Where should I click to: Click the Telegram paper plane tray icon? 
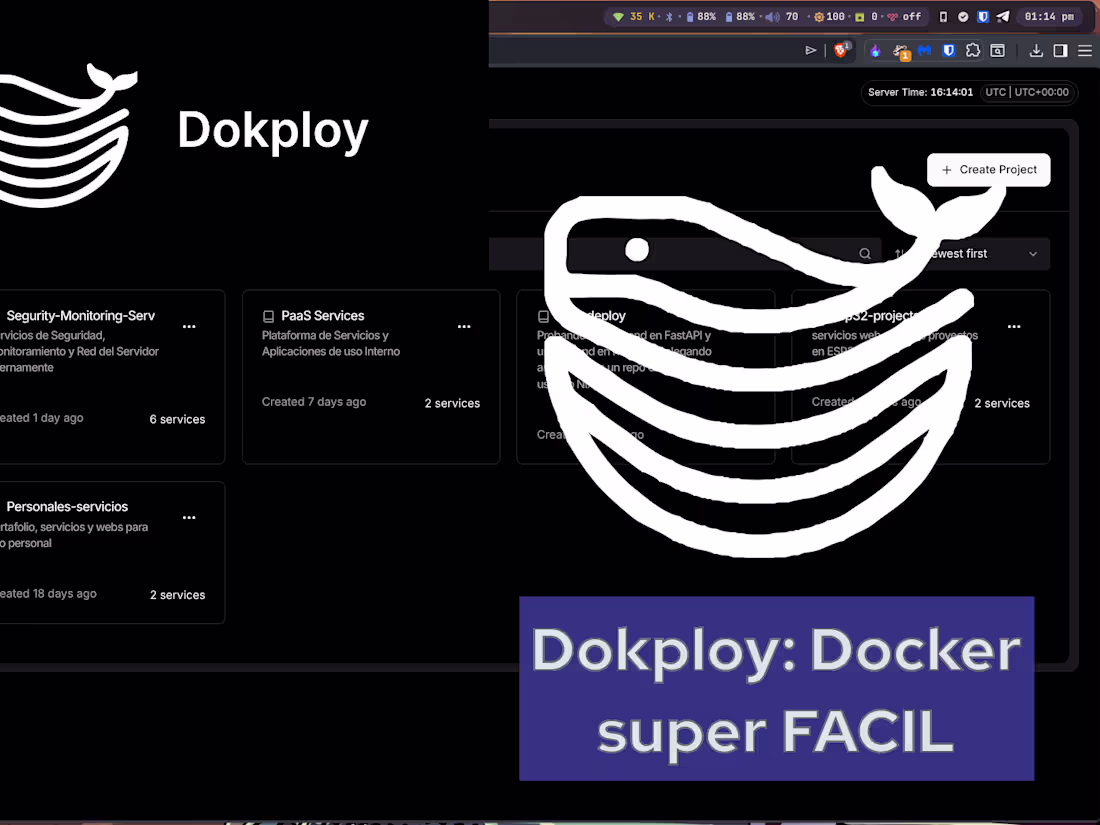coord(1003,16)
